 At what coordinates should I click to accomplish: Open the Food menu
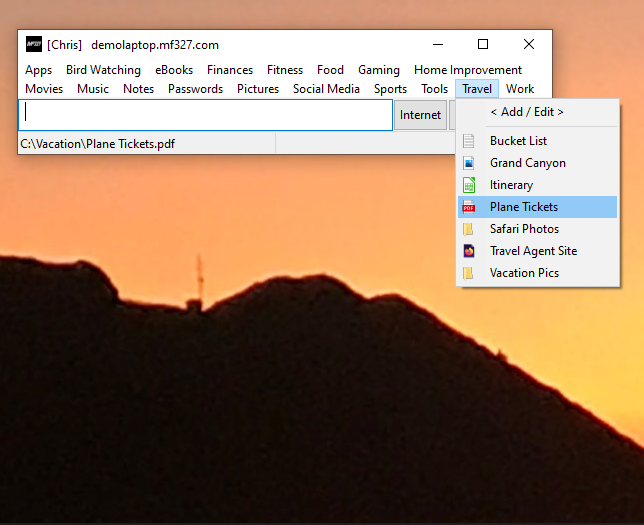pos(331,70)
